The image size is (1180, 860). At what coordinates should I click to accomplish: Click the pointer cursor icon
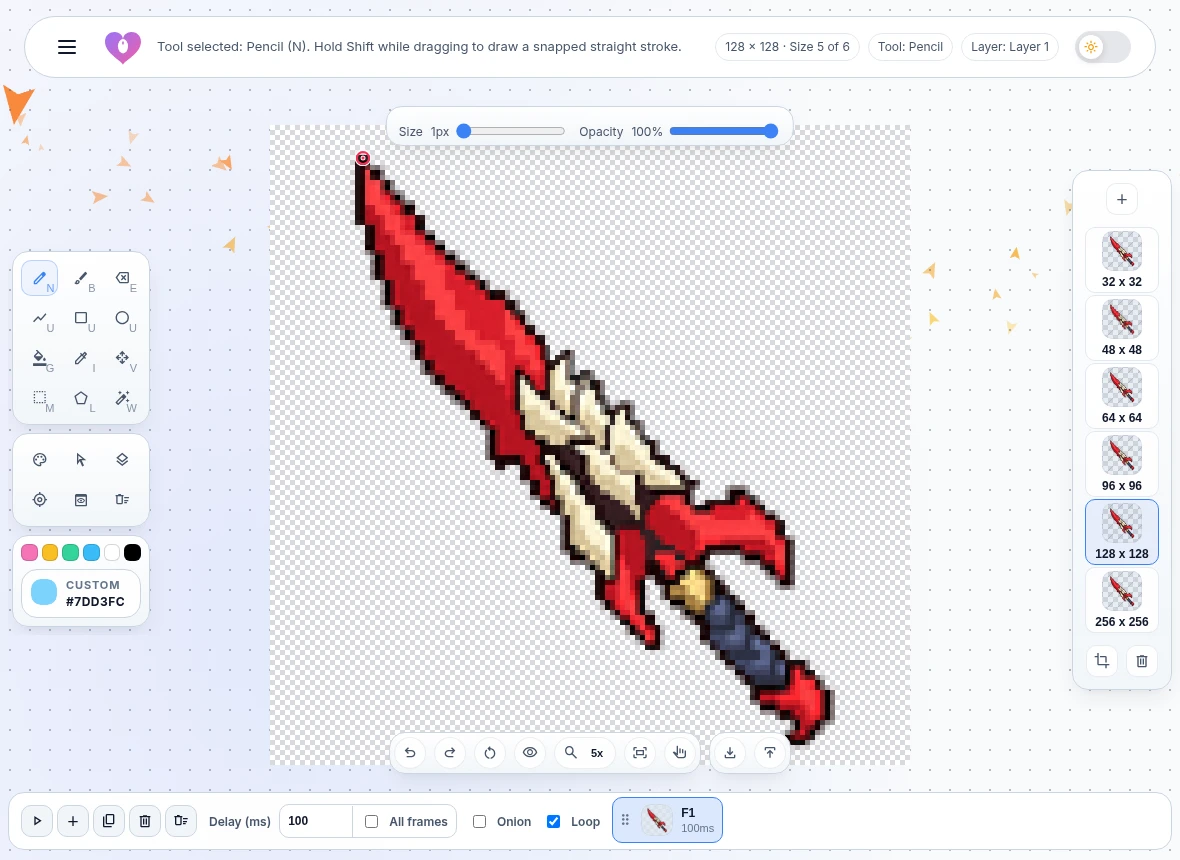click(81, 460)
